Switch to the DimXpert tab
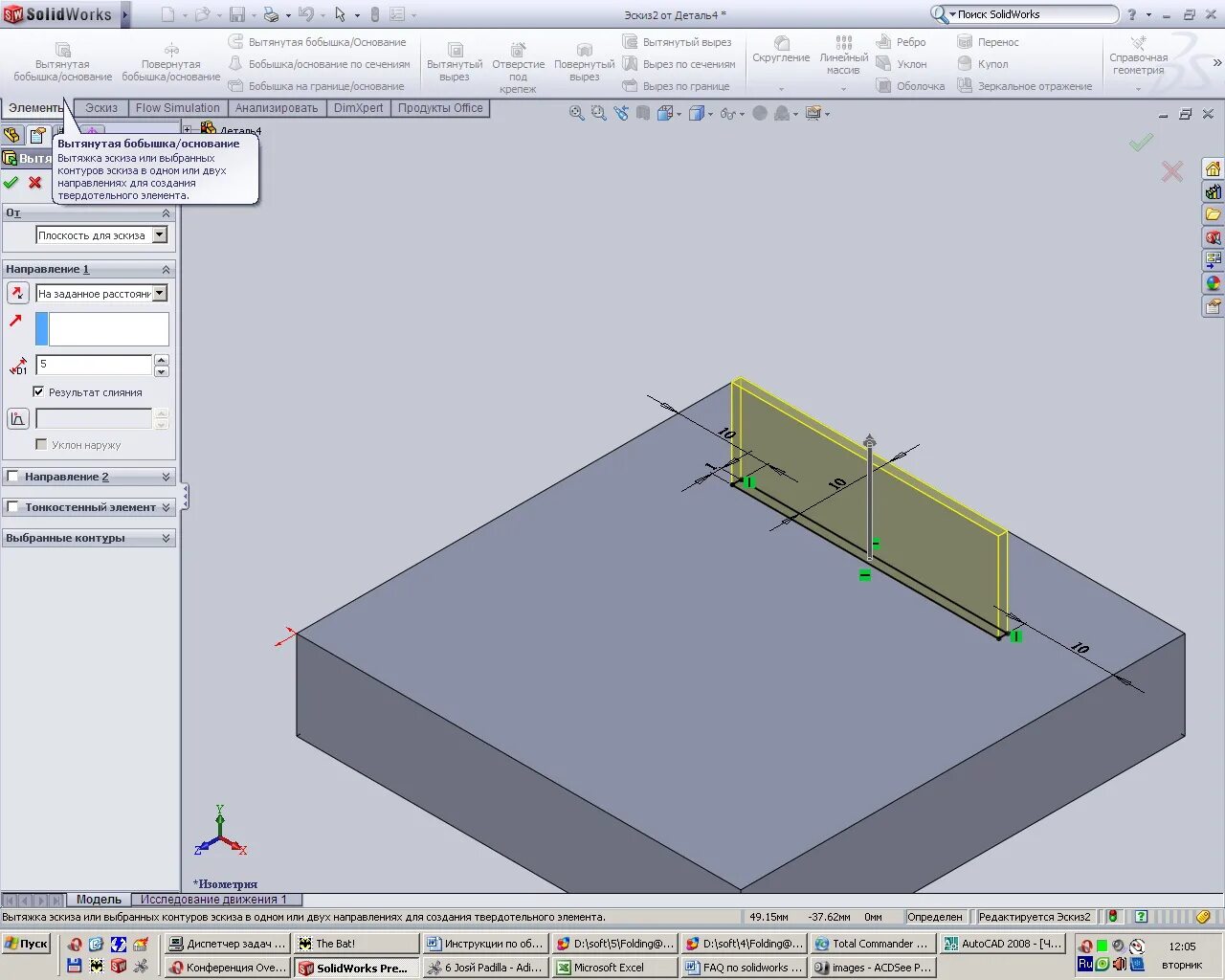This screenshot has width=1225, height=980. 358,108
